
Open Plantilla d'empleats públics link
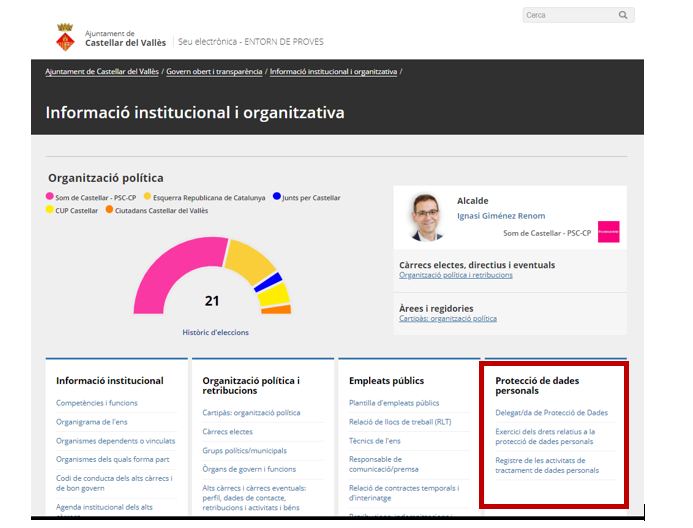394,403
